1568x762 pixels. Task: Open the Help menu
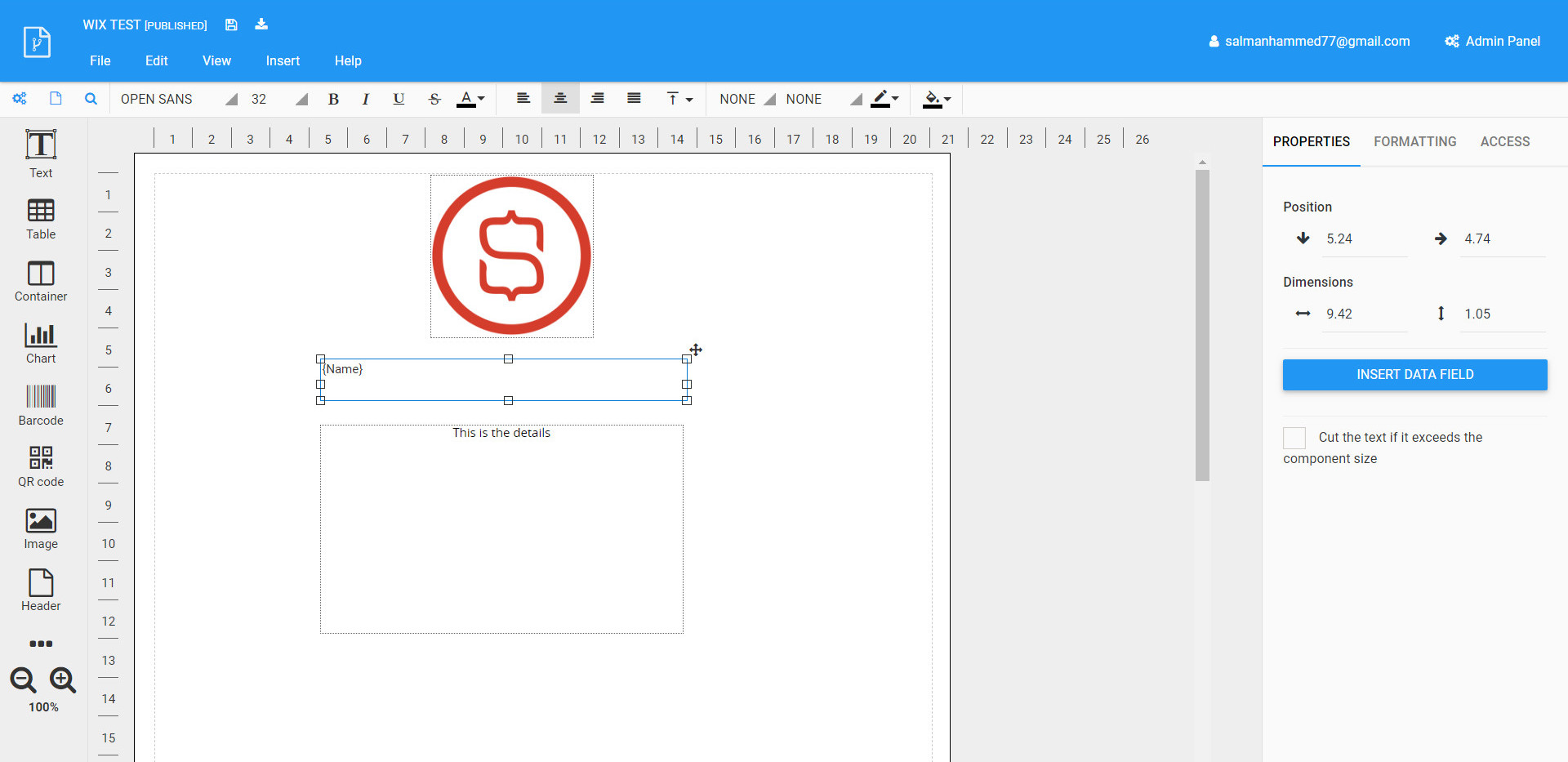pos(348,60)
